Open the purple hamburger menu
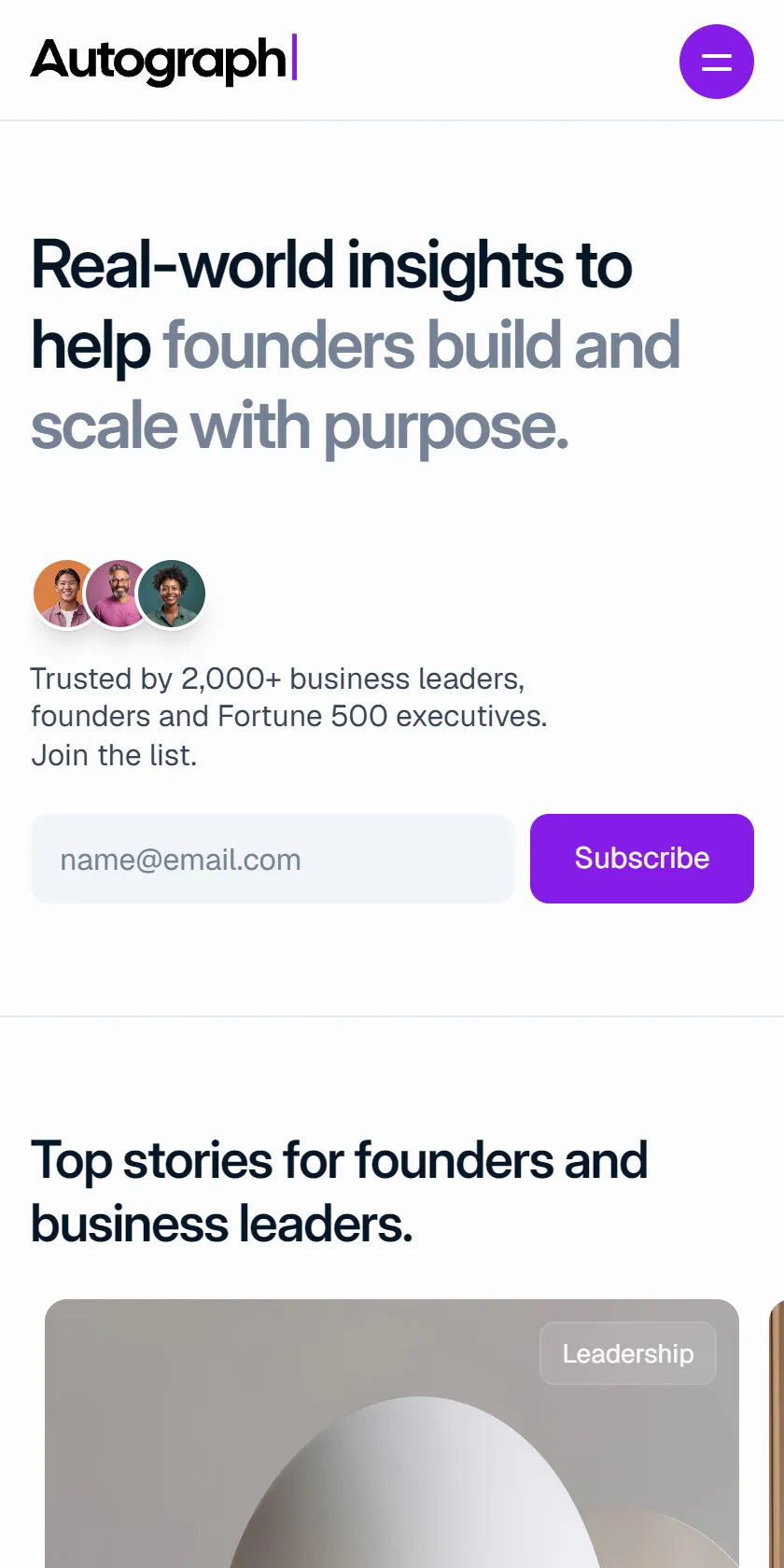The height and width of the screenshot is (1568, 784). 716,62
